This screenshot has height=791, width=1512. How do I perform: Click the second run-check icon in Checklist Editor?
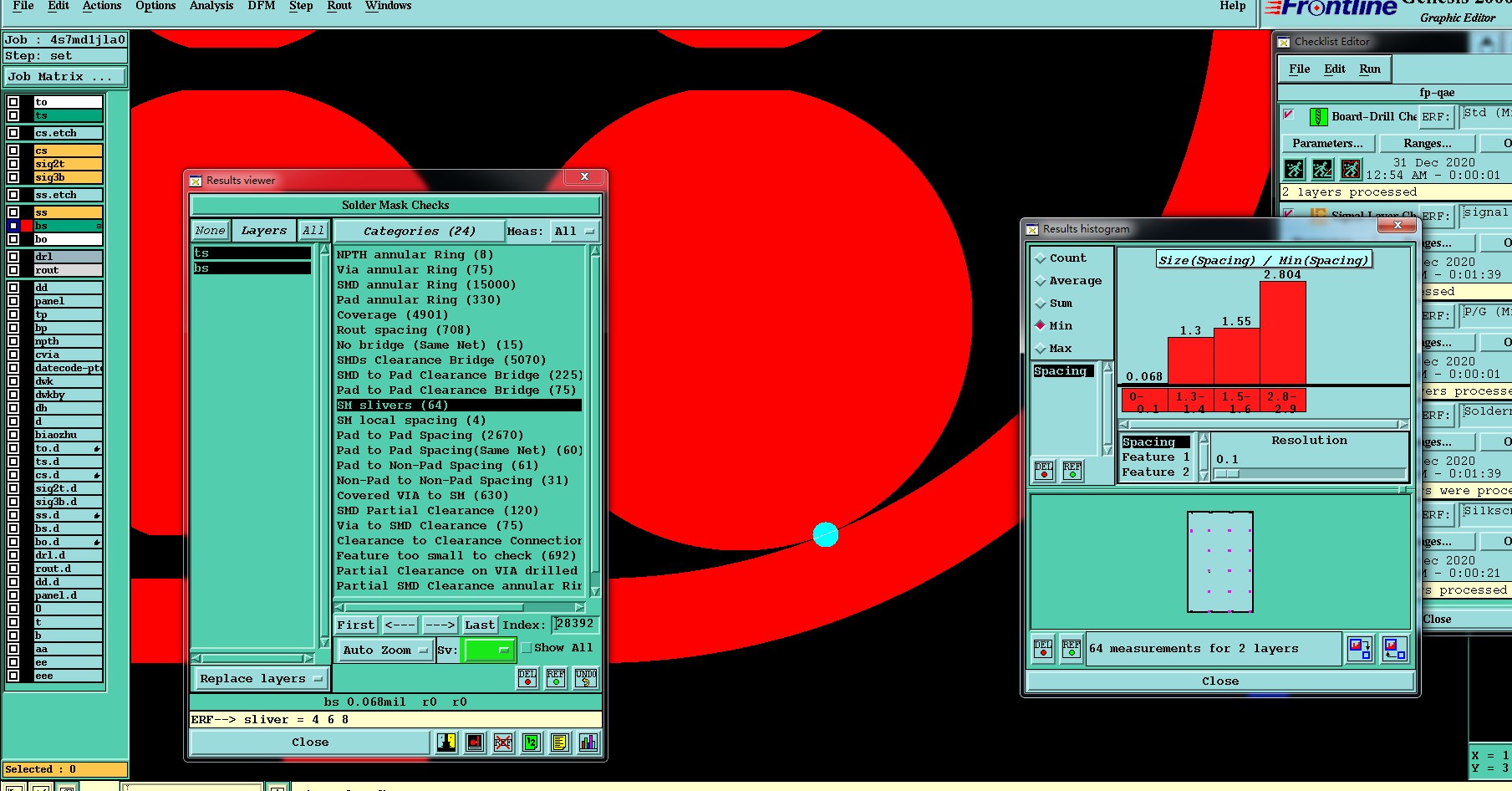pyautogui.click(x=1322, y=169)
